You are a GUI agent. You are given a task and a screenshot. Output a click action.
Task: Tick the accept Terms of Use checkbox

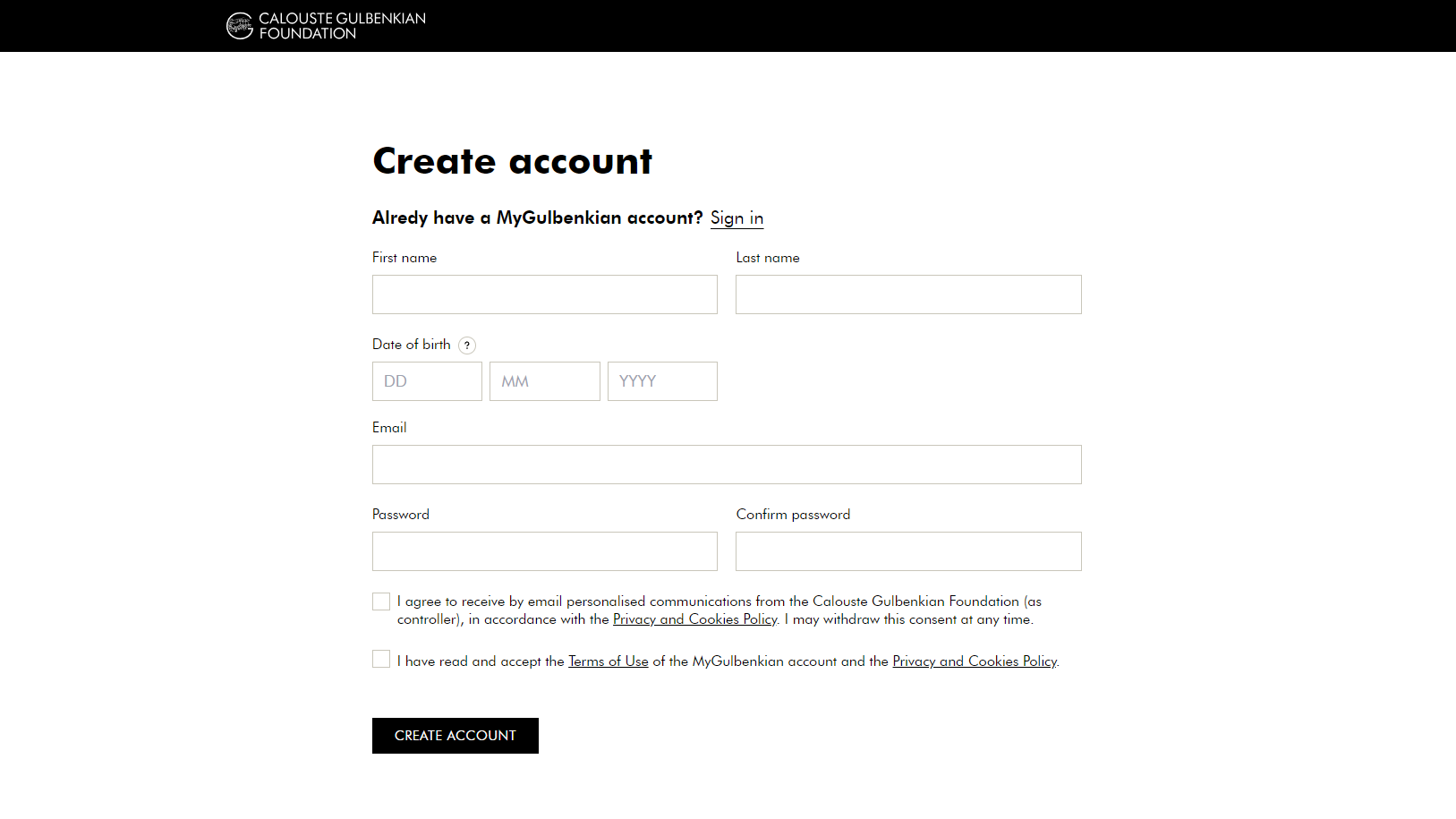[381, 659]
